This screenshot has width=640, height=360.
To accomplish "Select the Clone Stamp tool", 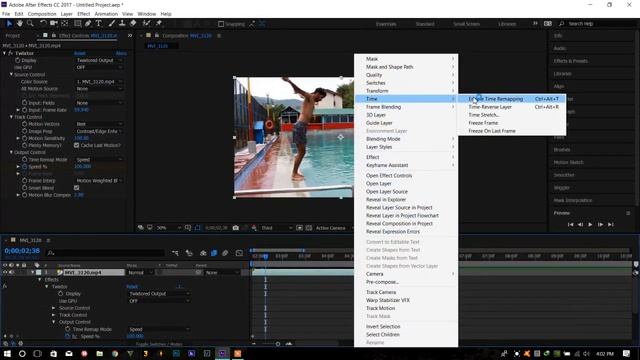I will [122, 24].
